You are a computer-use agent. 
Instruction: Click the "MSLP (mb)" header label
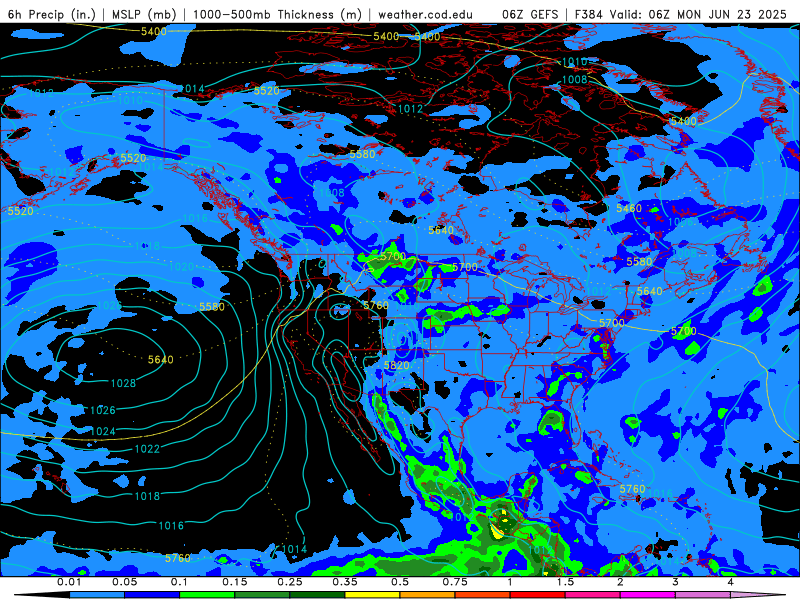(144, 14)
